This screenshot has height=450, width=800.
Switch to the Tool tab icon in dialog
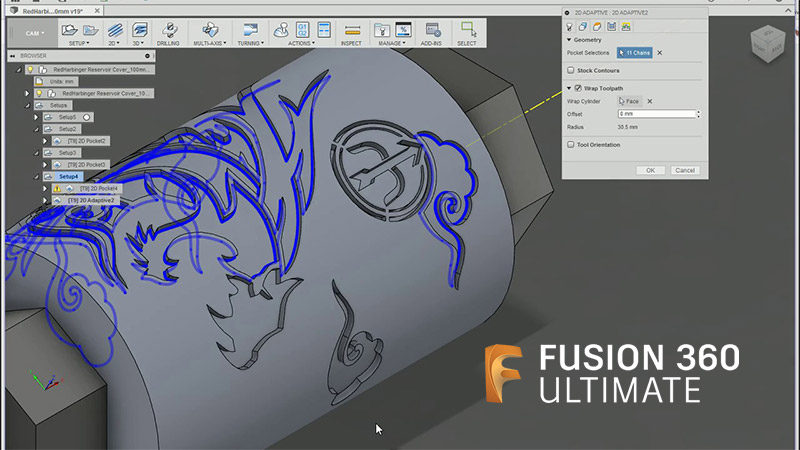[570, 26]
